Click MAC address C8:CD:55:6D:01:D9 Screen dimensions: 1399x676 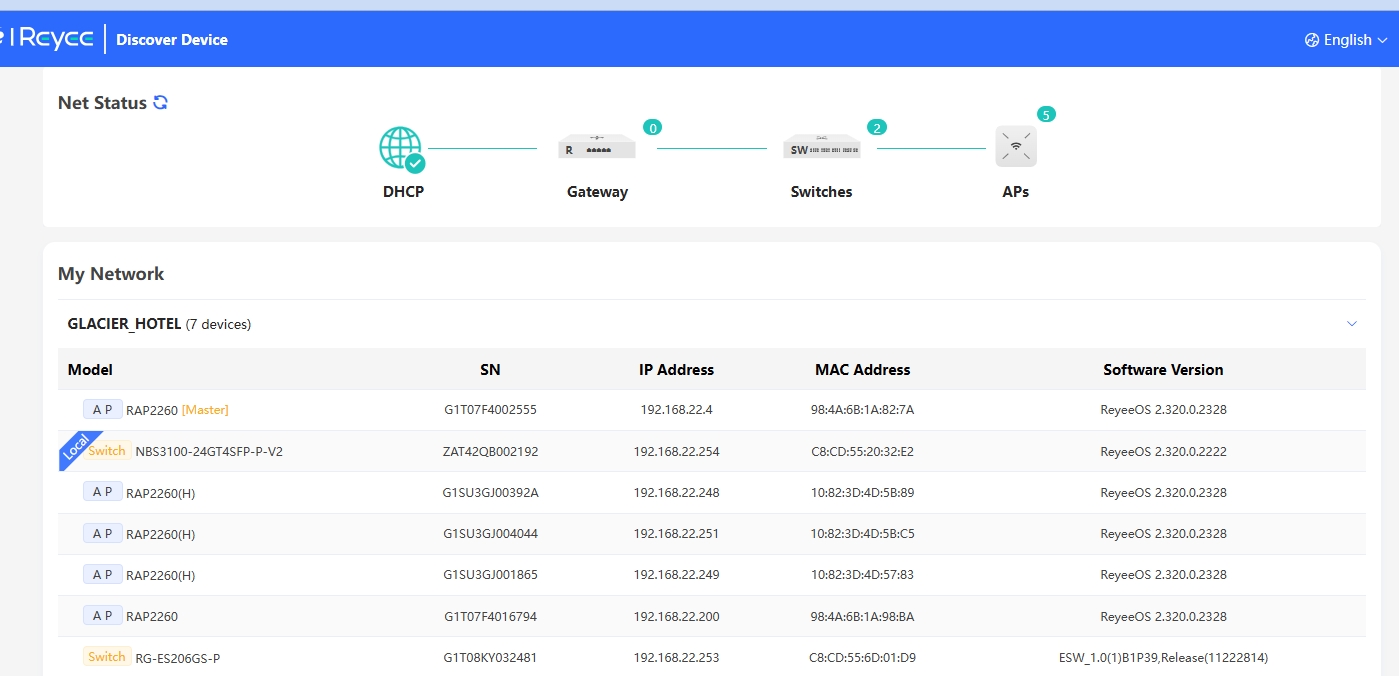[x=862, y=658]
